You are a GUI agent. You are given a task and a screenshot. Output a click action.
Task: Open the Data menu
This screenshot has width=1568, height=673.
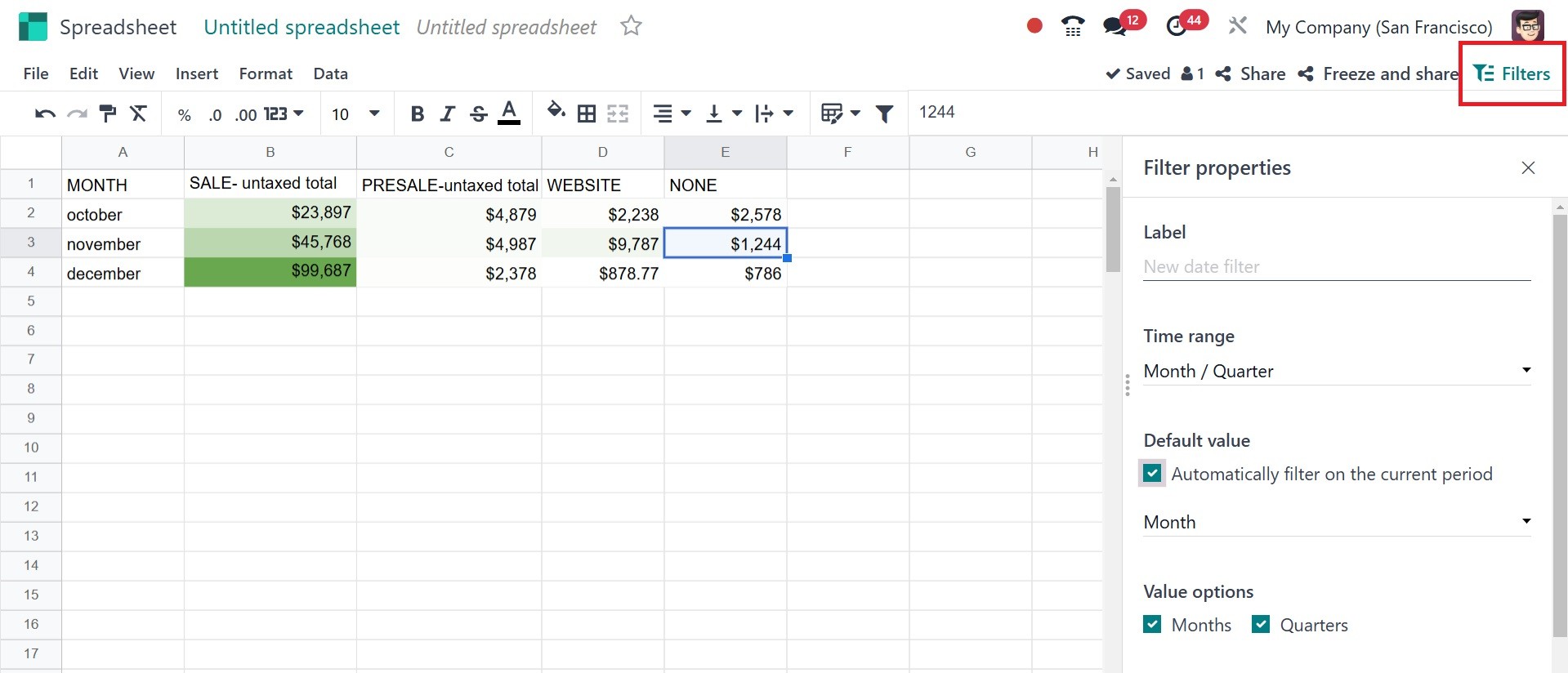point(330,74)
